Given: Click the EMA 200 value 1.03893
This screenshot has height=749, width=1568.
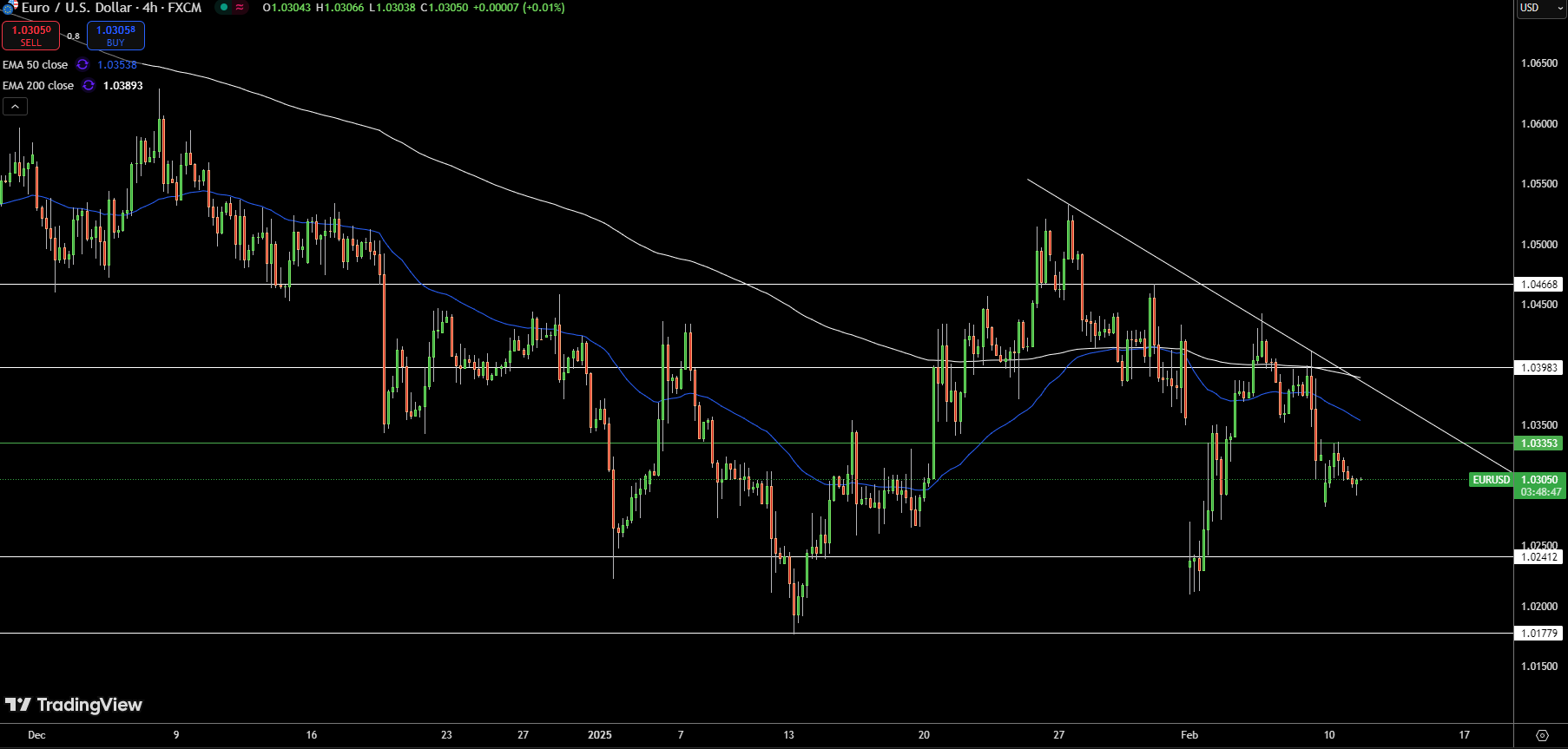Looking at the screenshot, I should pyautogui.click(x=122, y=85).
